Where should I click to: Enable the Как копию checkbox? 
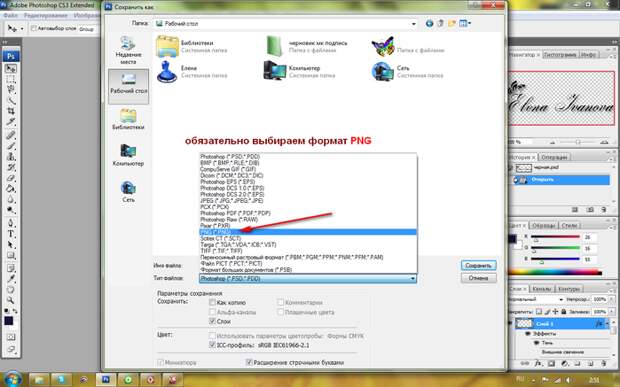(212, 302)
